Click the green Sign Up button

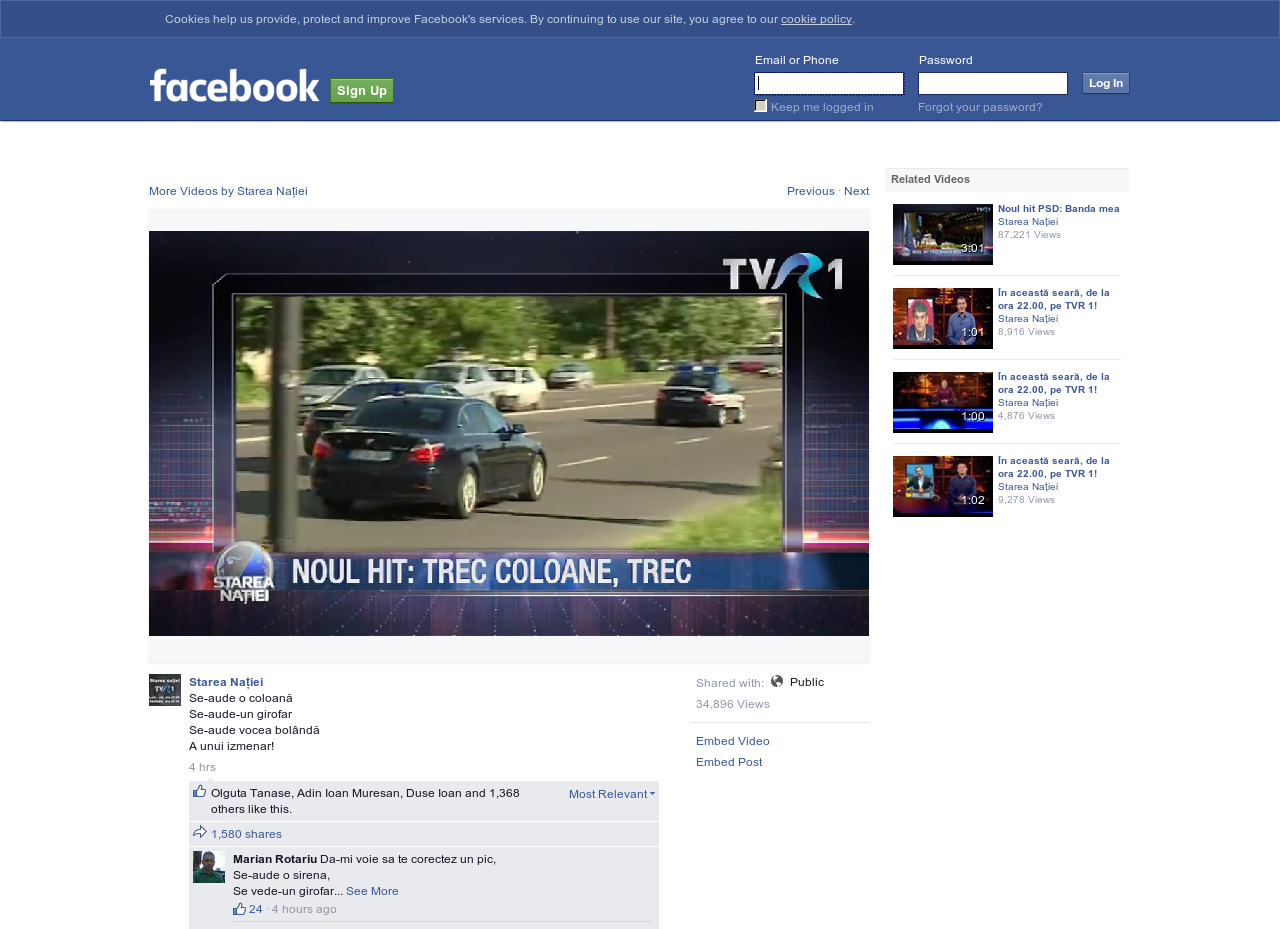[x=362, y=91]
